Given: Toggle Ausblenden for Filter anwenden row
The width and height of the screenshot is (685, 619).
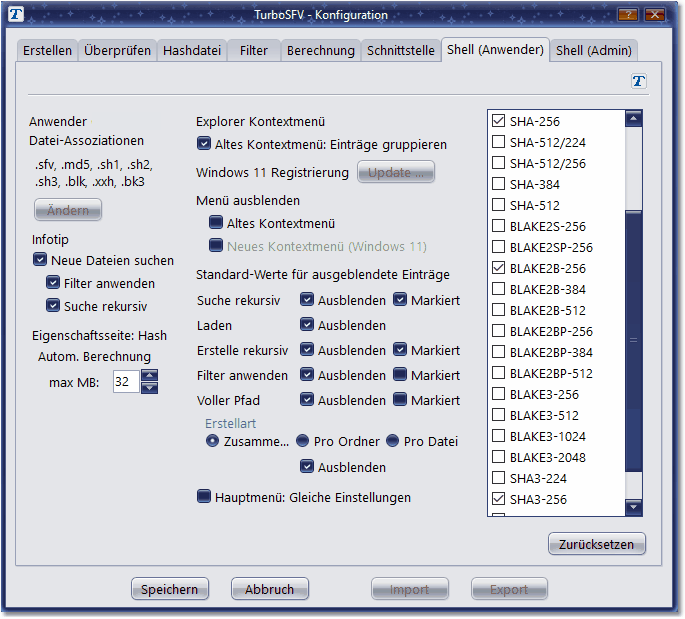Looking at the screenshot, I should point(307,374).
